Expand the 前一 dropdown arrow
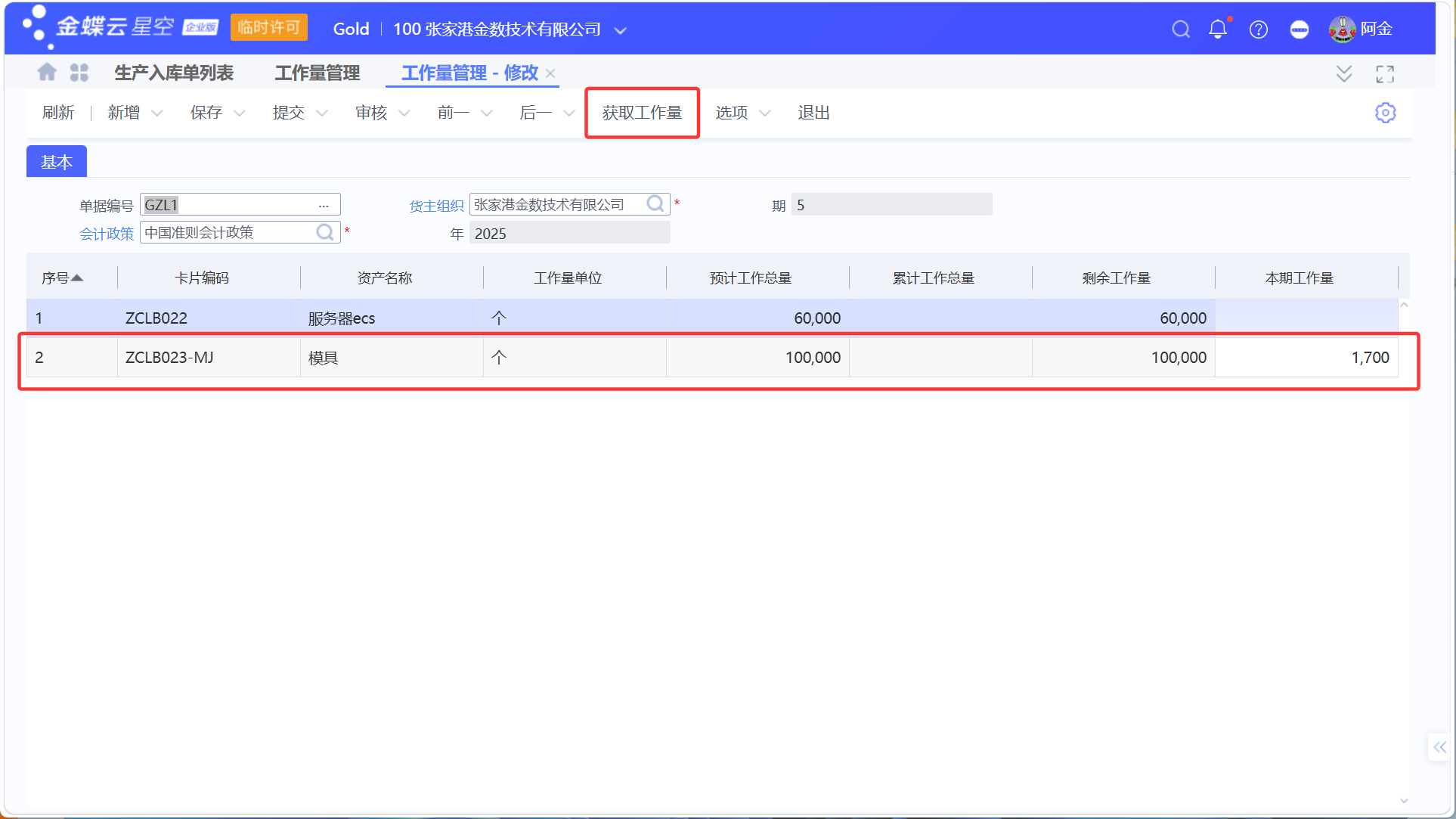 pyautogui.click(x=487, y=113)
